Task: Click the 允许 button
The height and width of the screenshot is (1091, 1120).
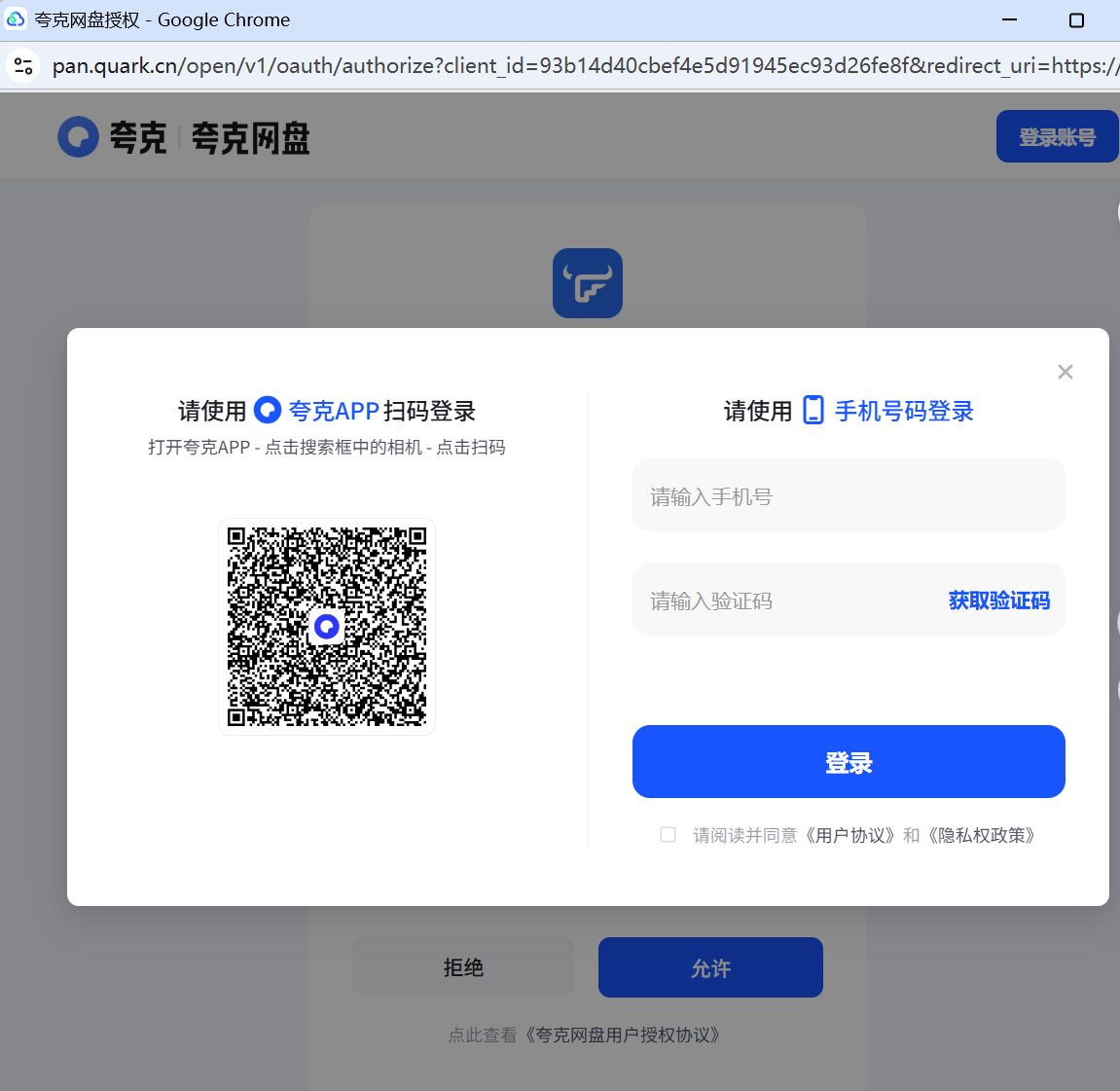Action: click(710, 967)
